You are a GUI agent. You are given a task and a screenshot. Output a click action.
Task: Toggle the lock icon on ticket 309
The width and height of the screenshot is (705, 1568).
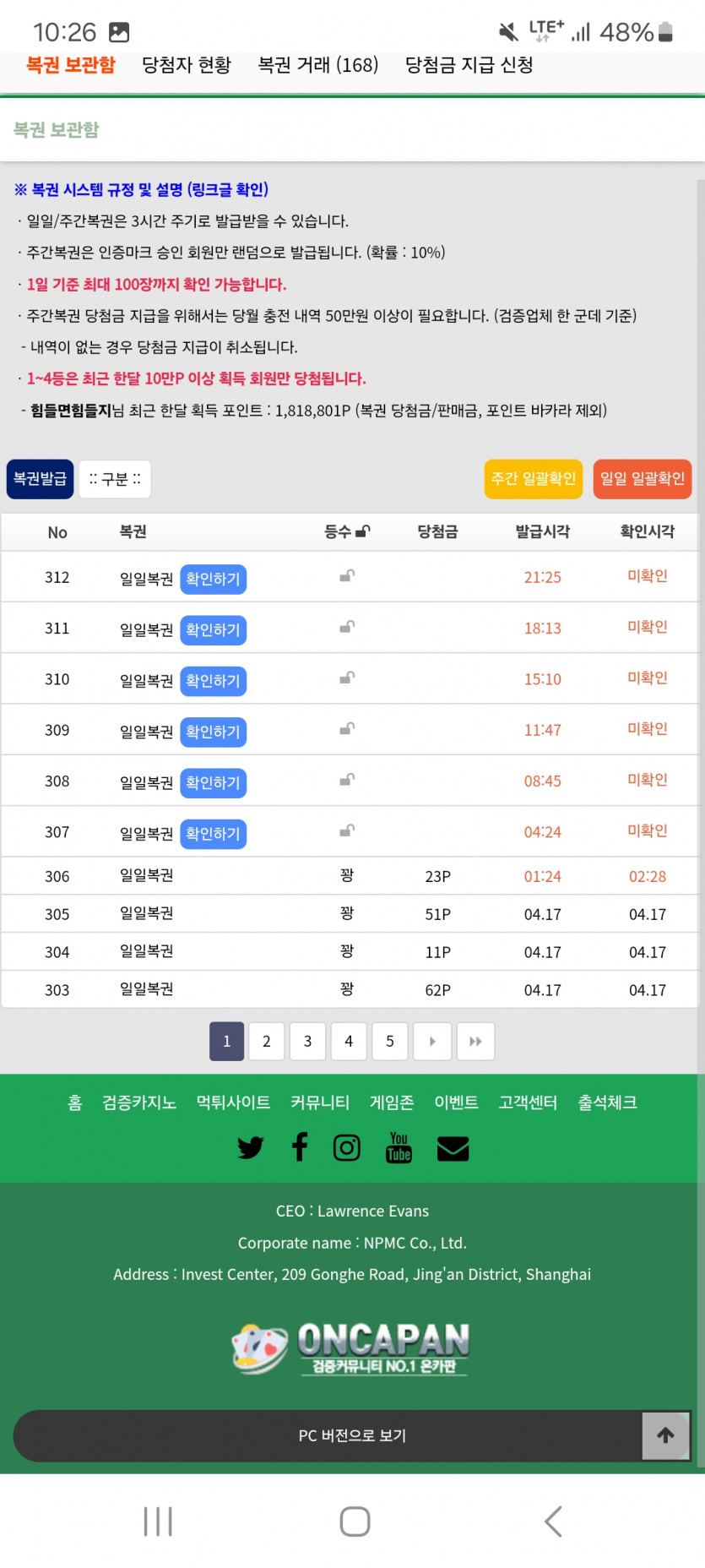pos(347,729)
